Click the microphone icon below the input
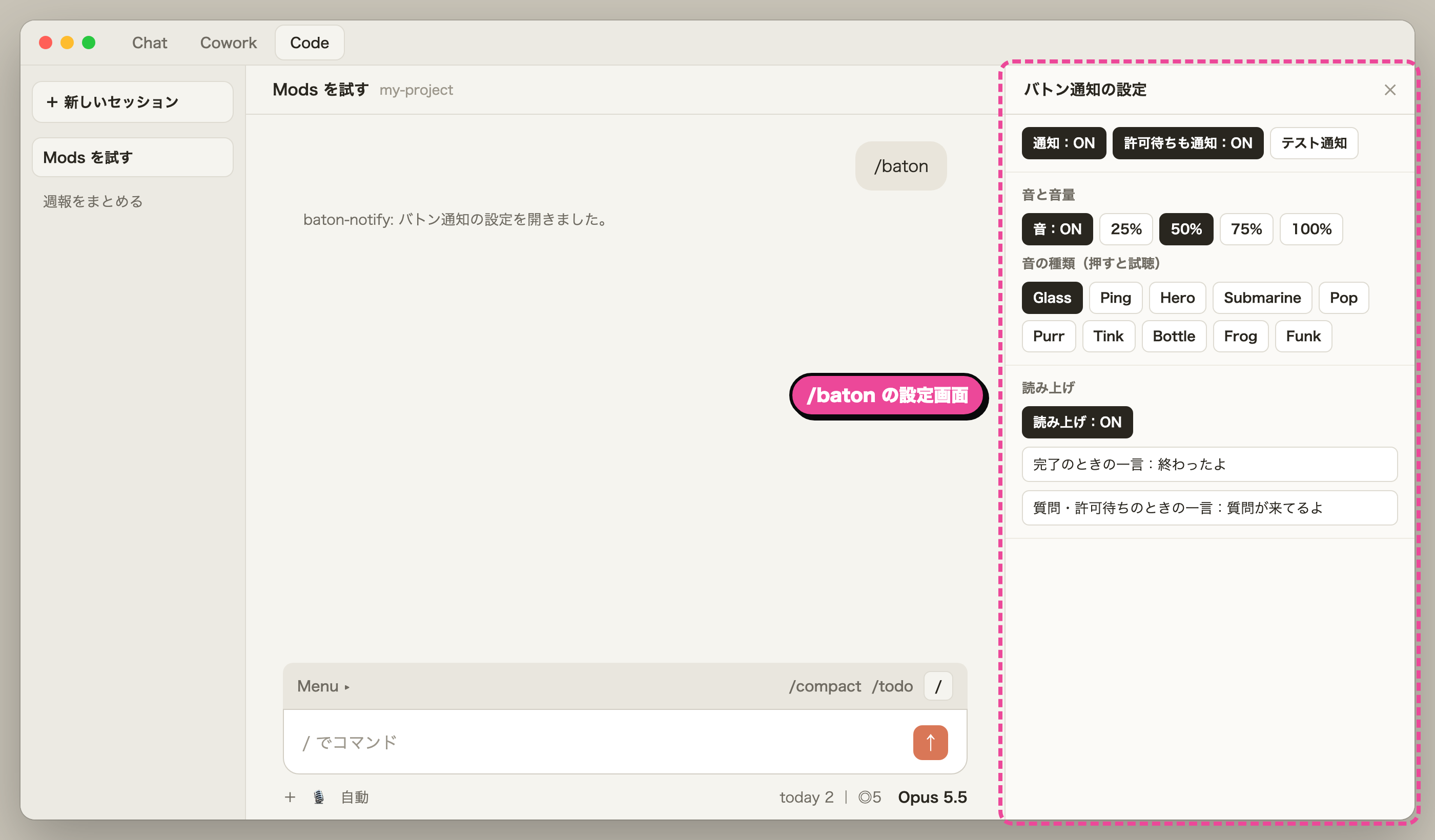This screenshot has height=840, width=1435. 319,797
